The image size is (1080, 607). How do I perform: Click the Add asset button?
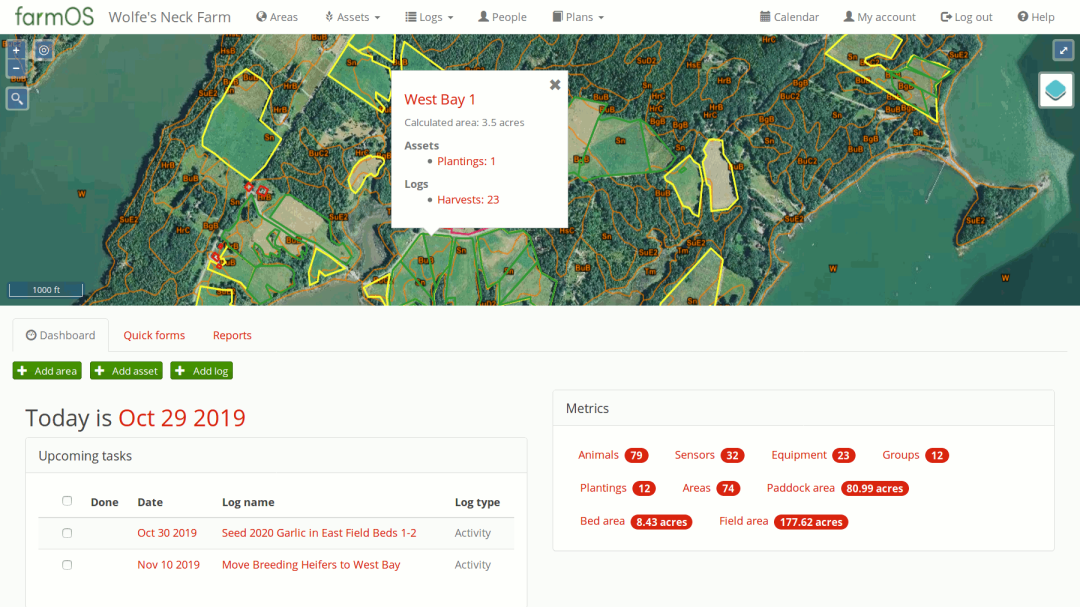point(126,371)
